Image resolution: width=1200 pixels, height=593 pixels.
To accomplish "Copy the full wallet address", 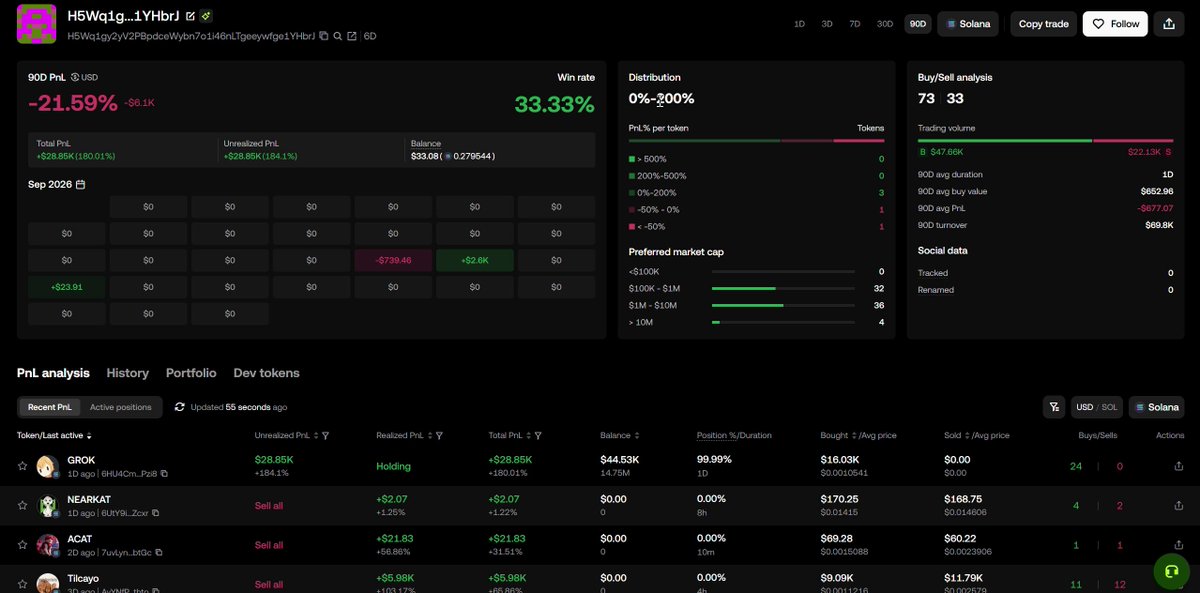I will [x=324, y=36].
